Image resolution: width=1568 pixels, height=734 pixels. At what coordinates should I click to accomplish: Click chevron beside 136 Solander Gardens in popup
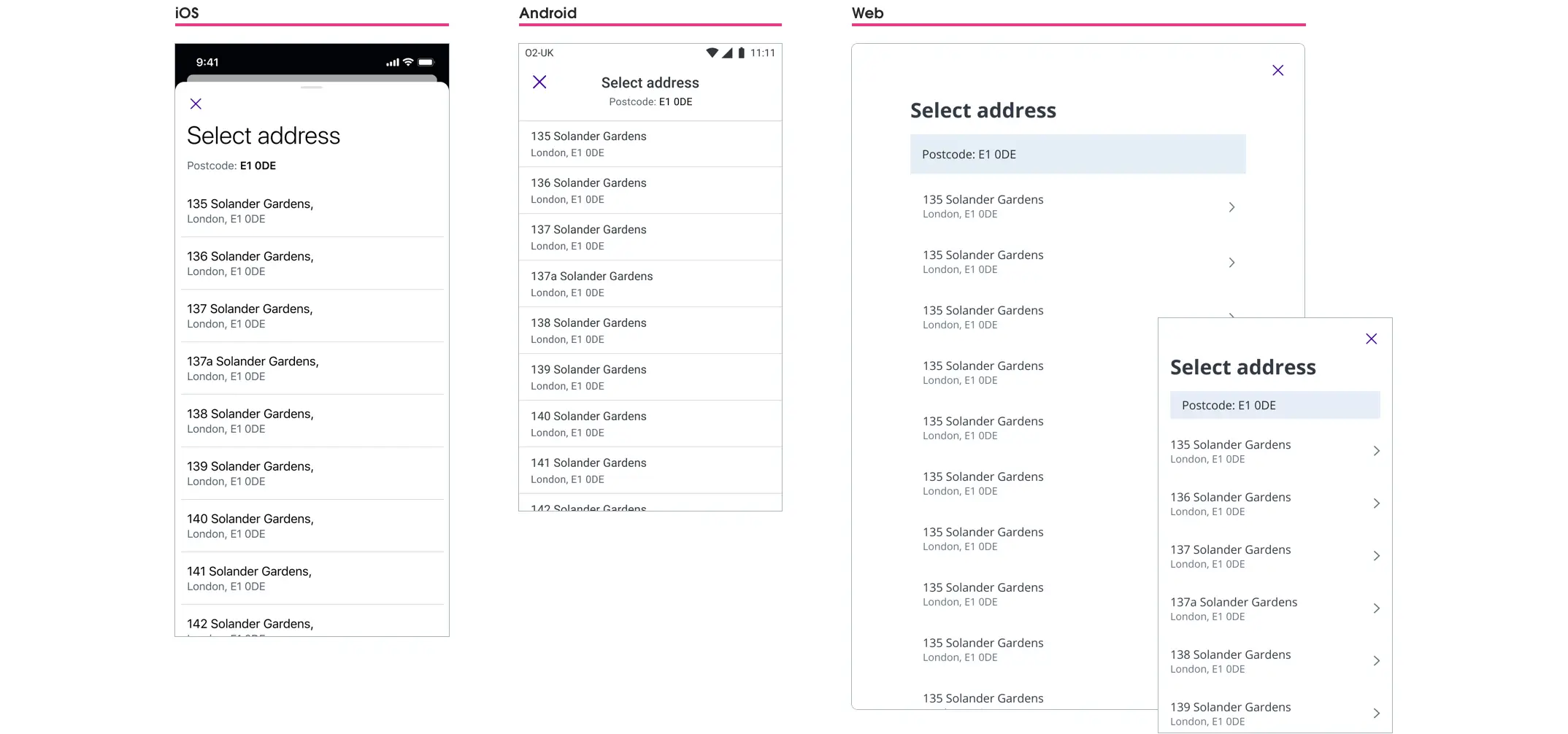[1376, 503]
